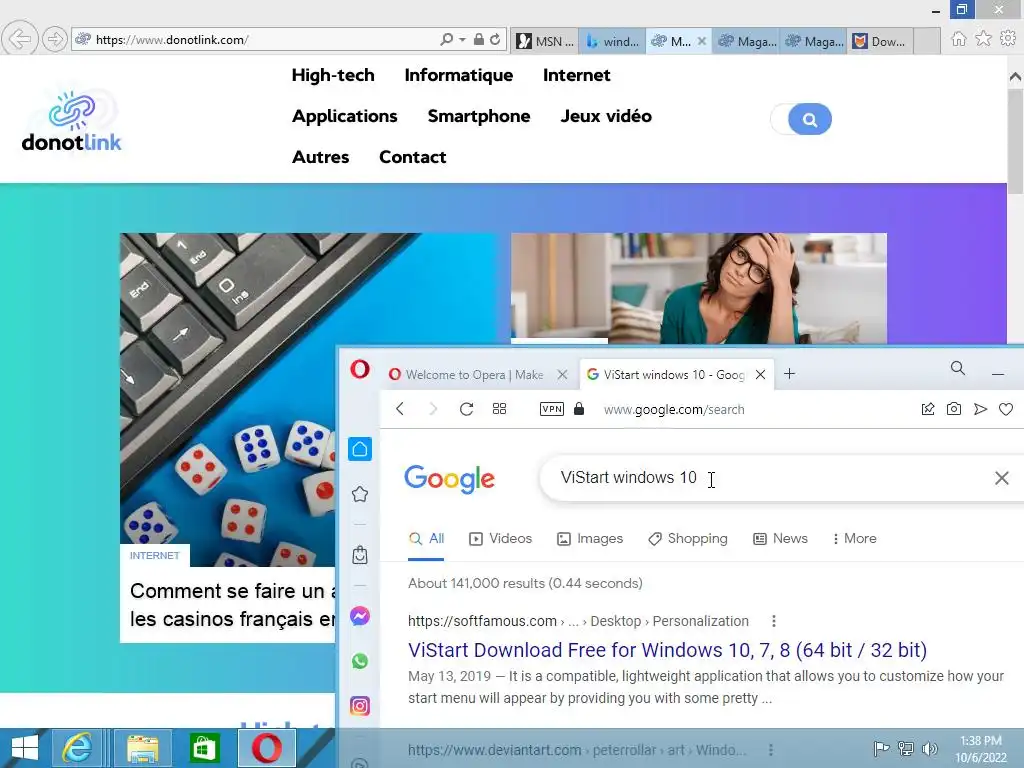The width and height of the screenshot is (1024, 768).
Task: Switch to the Welcome to Opera tab
Action: click(473, 375)
